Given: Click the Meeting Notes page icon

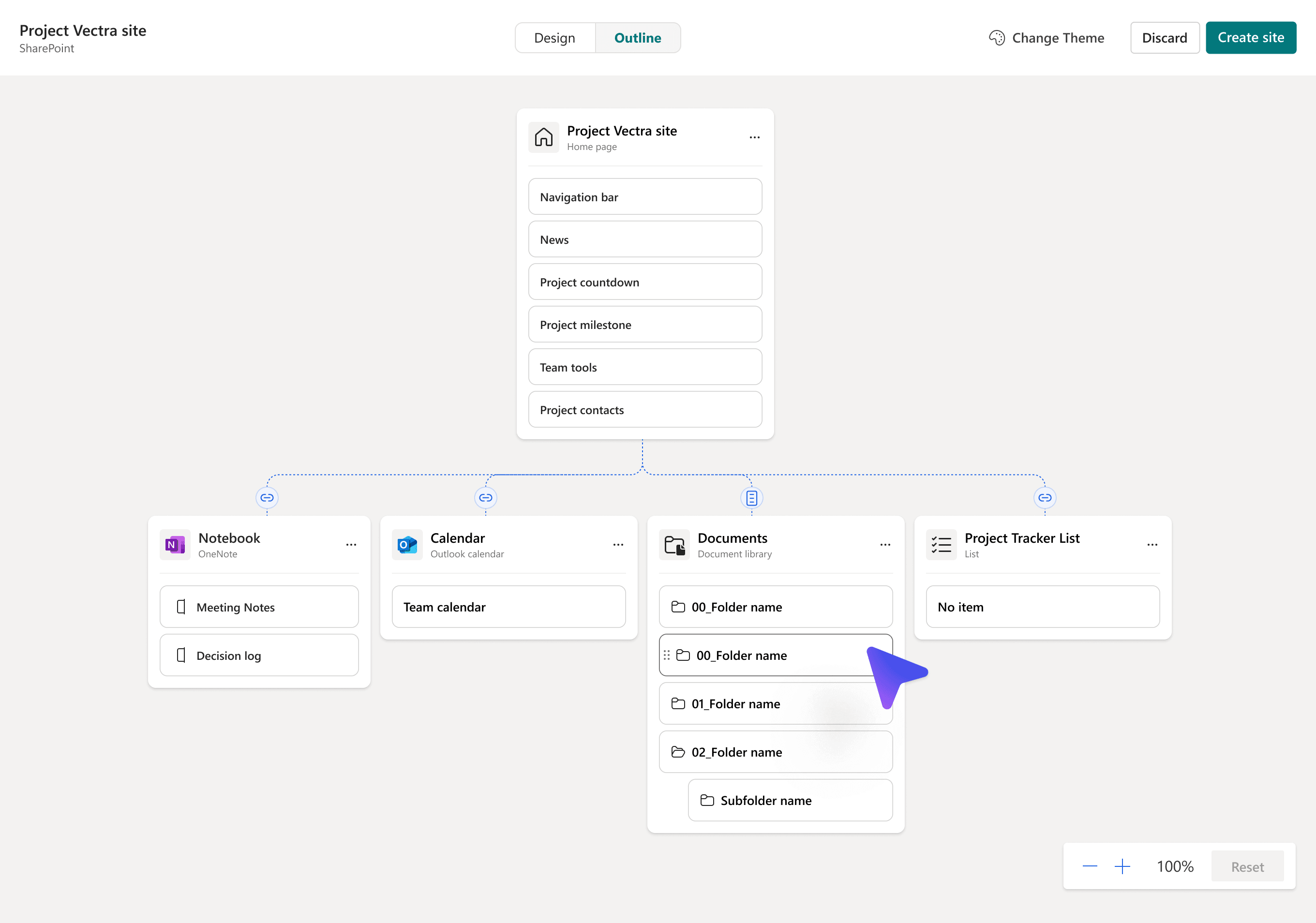Looking at the screenshot, I should [x=181, y=607].
